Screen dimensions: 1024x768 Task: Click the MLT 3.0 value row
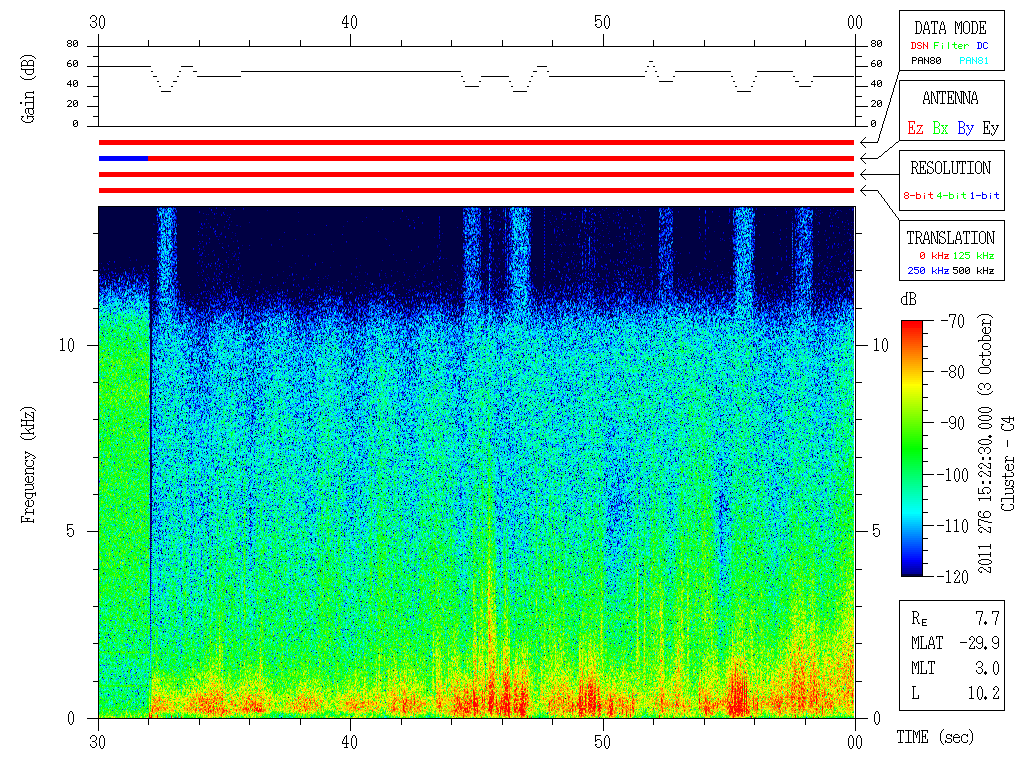click(x=955, y=668)
